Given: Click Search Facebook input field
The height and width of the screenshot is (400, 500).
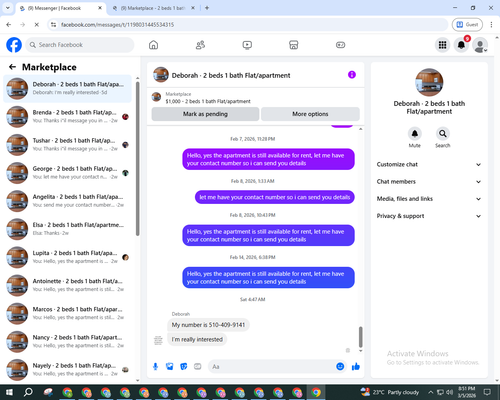Looking at the screenshot, I should click(80, 45).
